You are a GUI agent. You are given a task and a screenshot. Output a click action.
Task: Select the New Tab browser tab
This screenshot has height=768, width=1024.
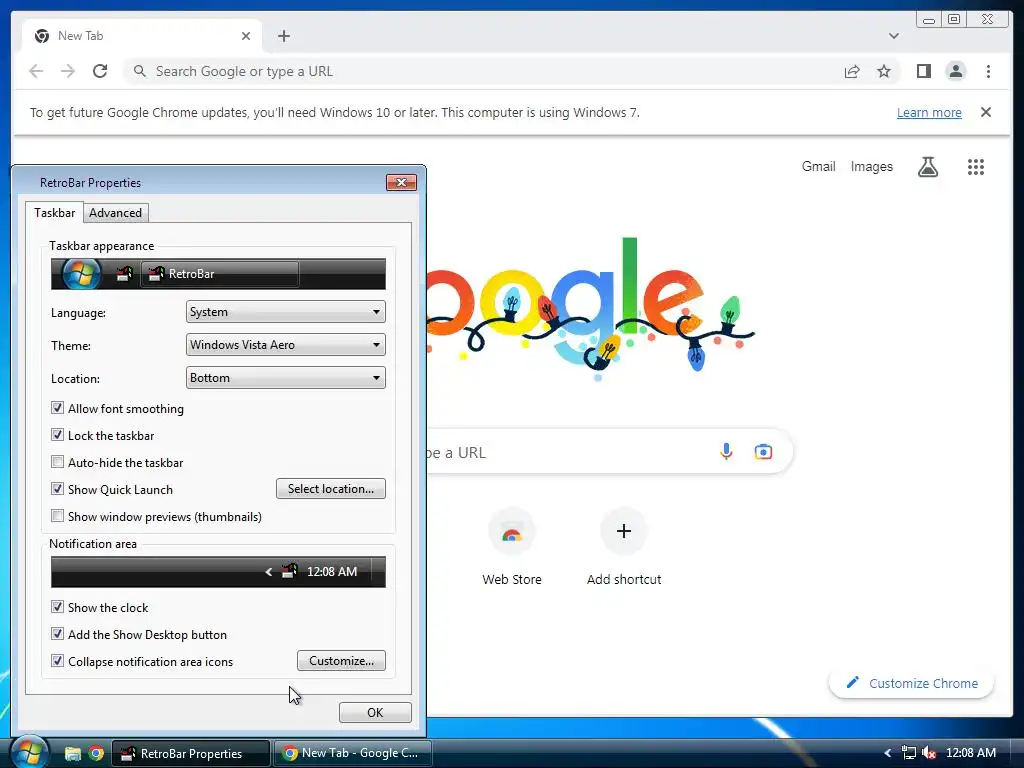(142, 36)
